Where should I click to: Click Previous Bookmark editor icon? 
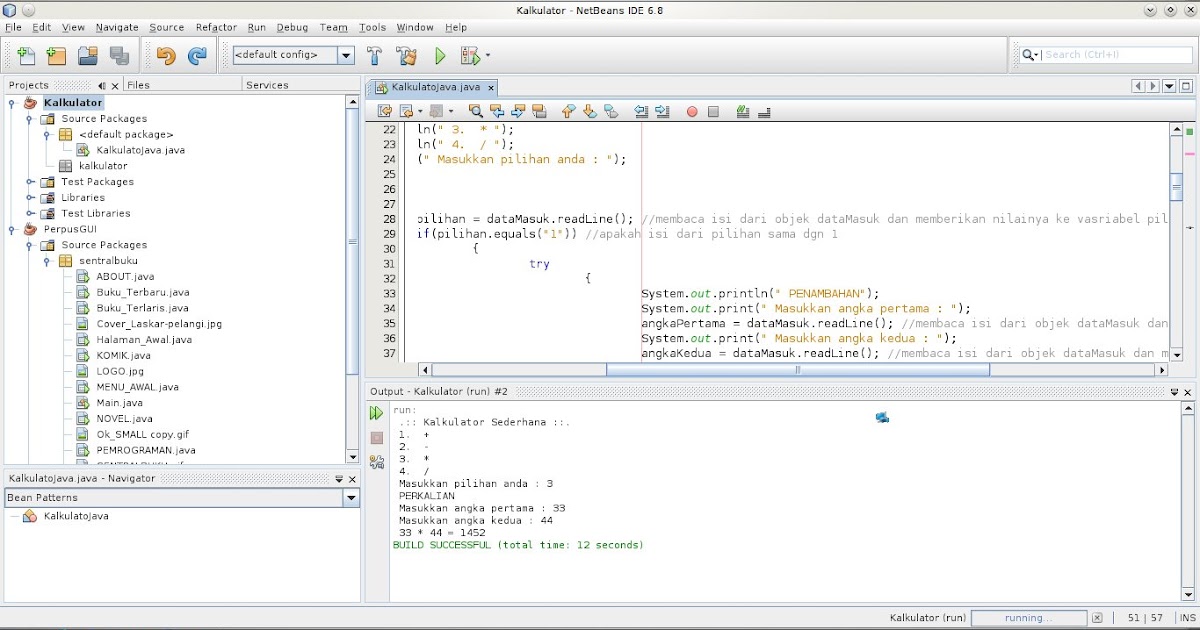(569, 111)
